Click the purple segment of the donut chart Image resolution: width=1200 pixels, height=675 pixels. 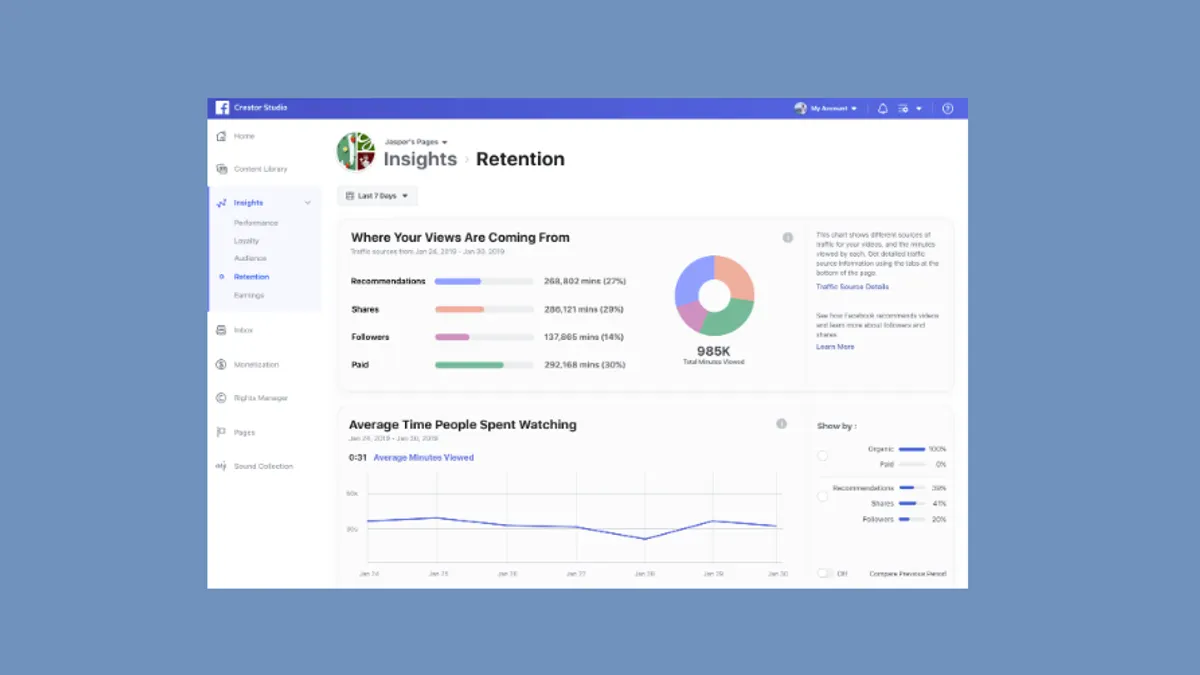point(691,316)
